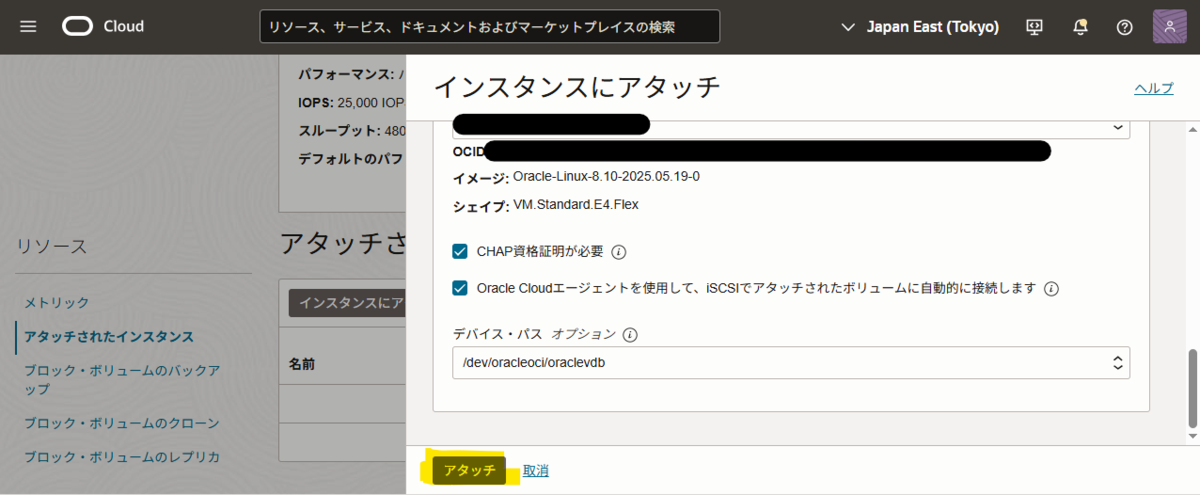Viewport: 1200px width, 495px height.
Task: Click the リソース heading
Action: point(51,246)
